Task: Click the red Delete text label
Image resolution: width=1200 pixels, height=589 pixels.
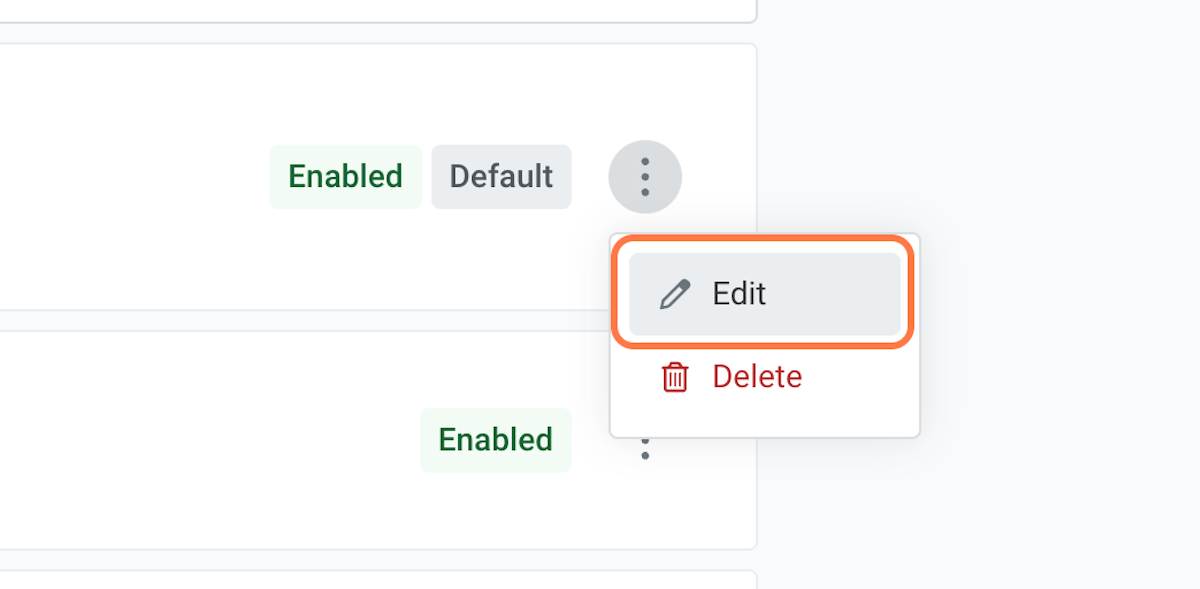Action: click(x=757, y=377)
